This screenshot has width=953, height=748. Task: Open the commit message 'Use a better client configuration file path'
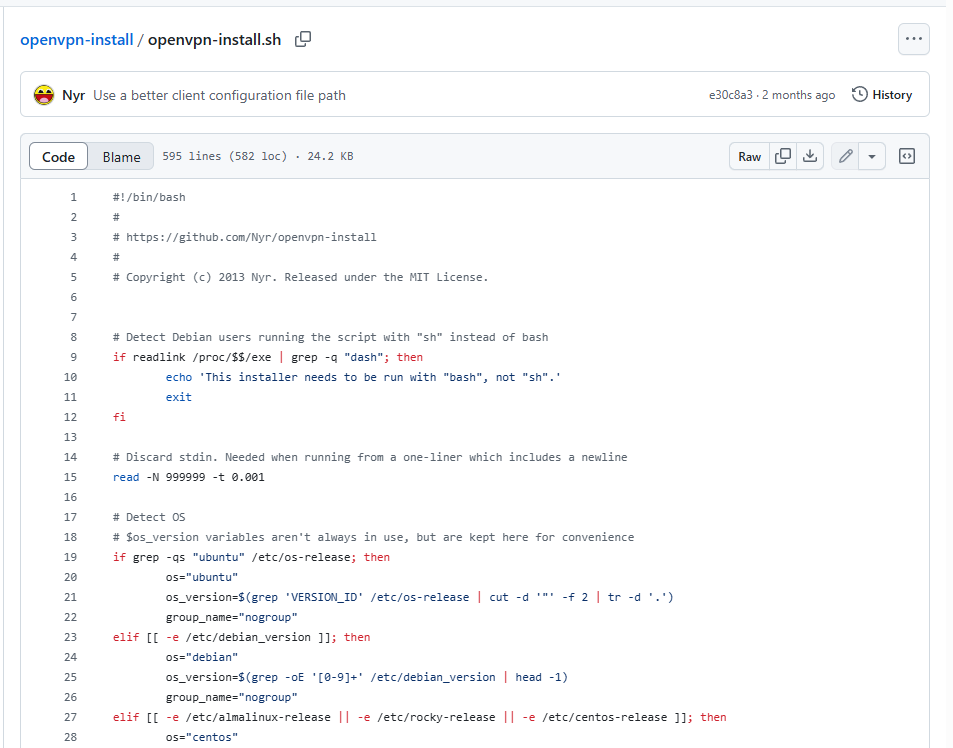click(x=219, y=95)
